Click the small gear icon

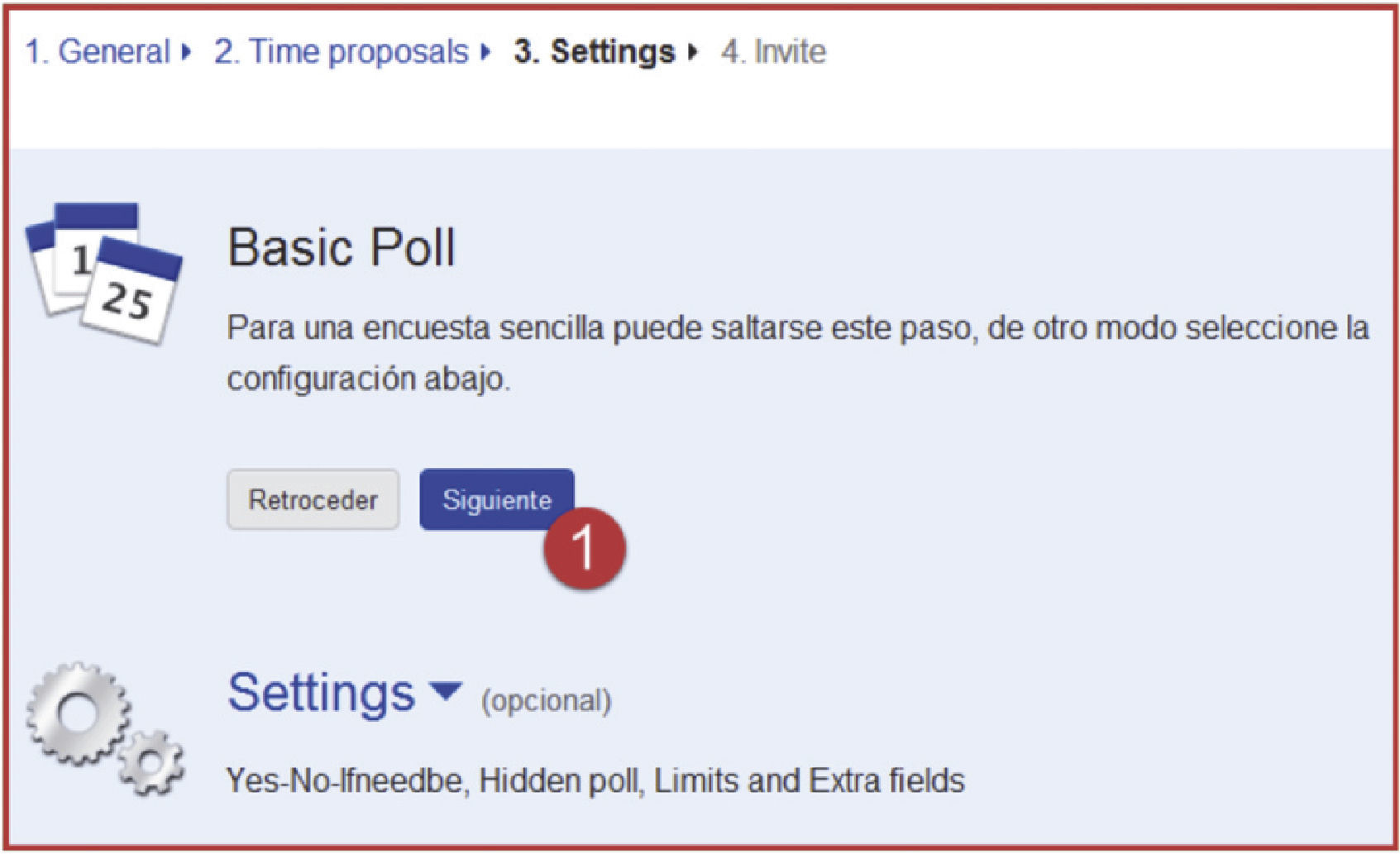[x=151, y=763]
